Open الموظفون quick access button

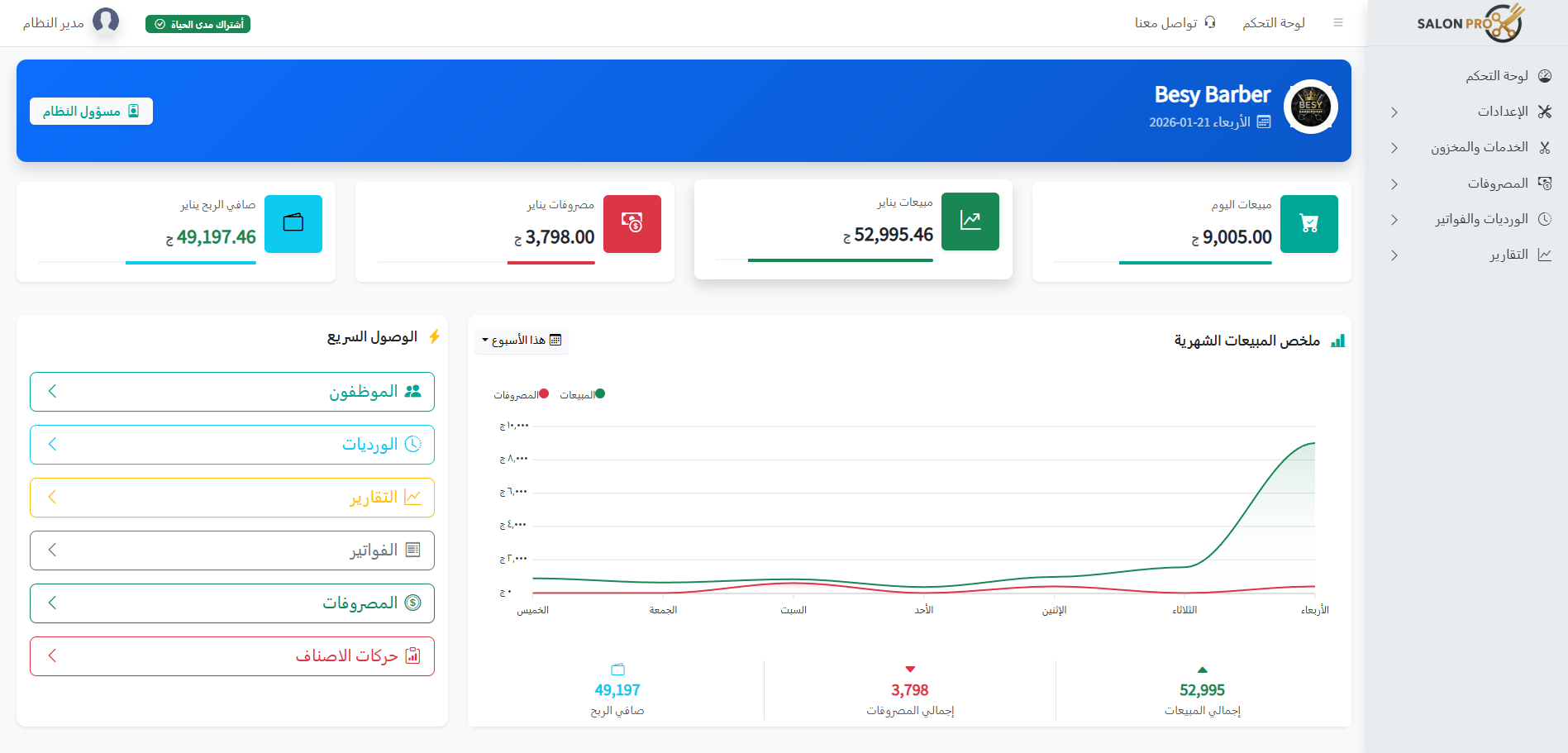coord(232,392)
